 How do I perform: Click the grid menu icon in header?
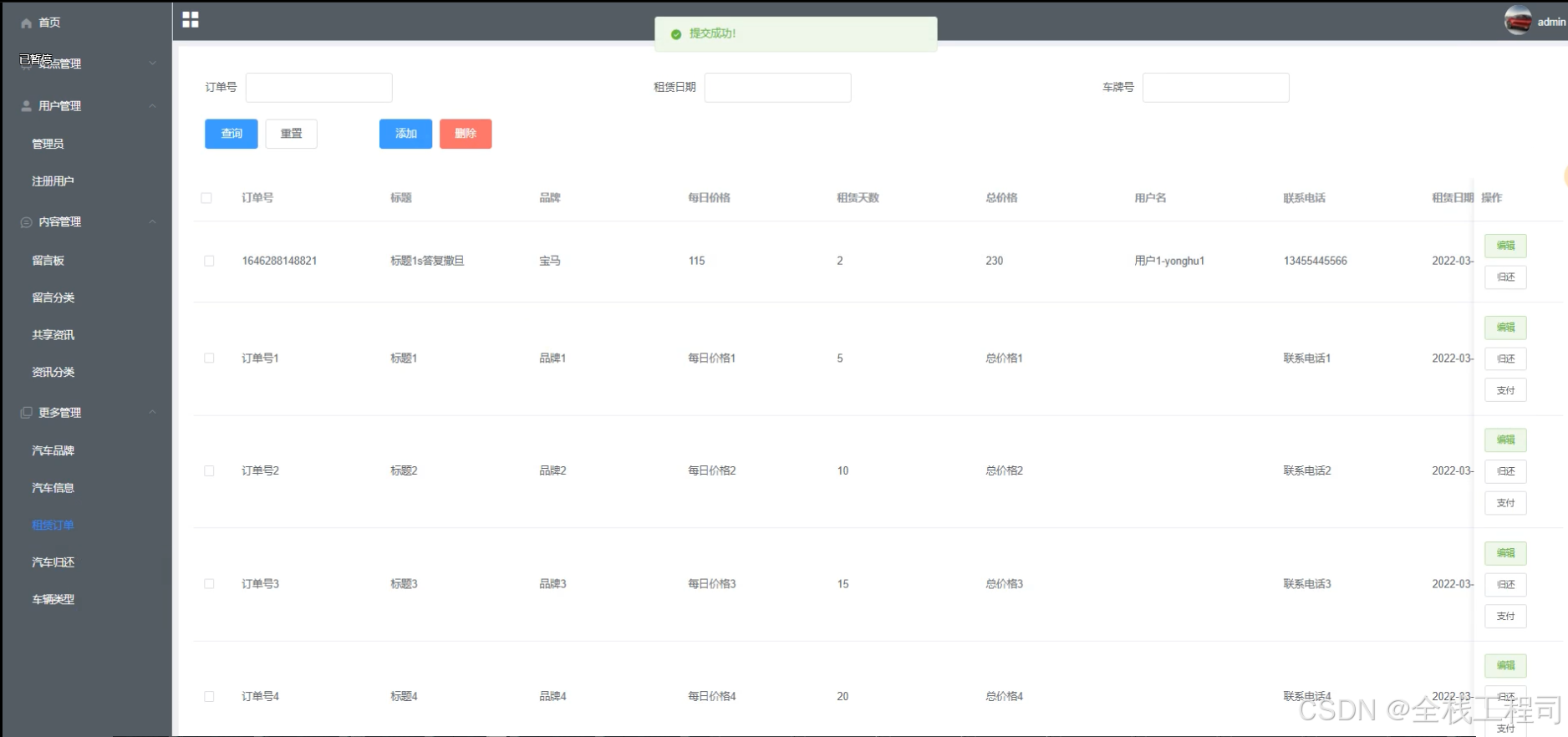click(x=191, y=19)
